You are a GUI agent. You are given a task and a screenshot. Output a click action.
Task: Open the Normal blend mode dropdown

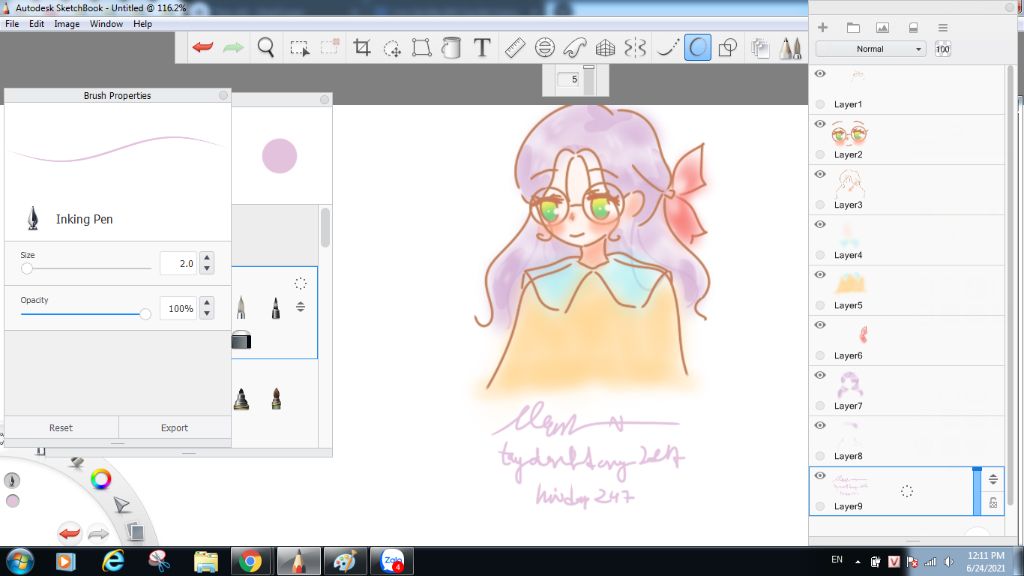[871, 49]
